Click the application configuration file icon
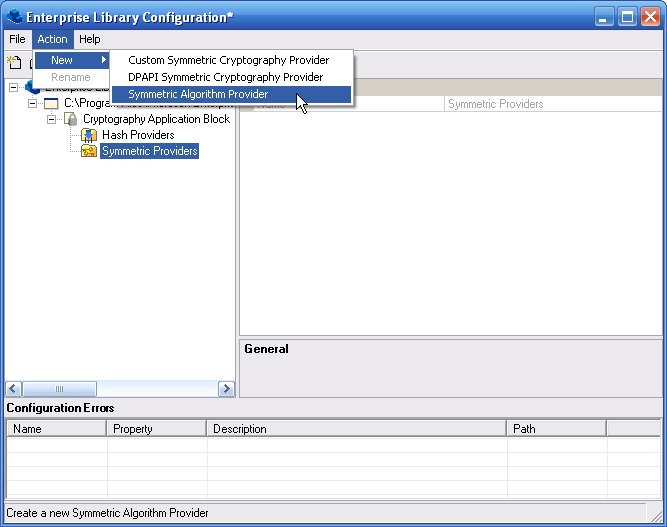The image size is (667, 527). [51, 103]
